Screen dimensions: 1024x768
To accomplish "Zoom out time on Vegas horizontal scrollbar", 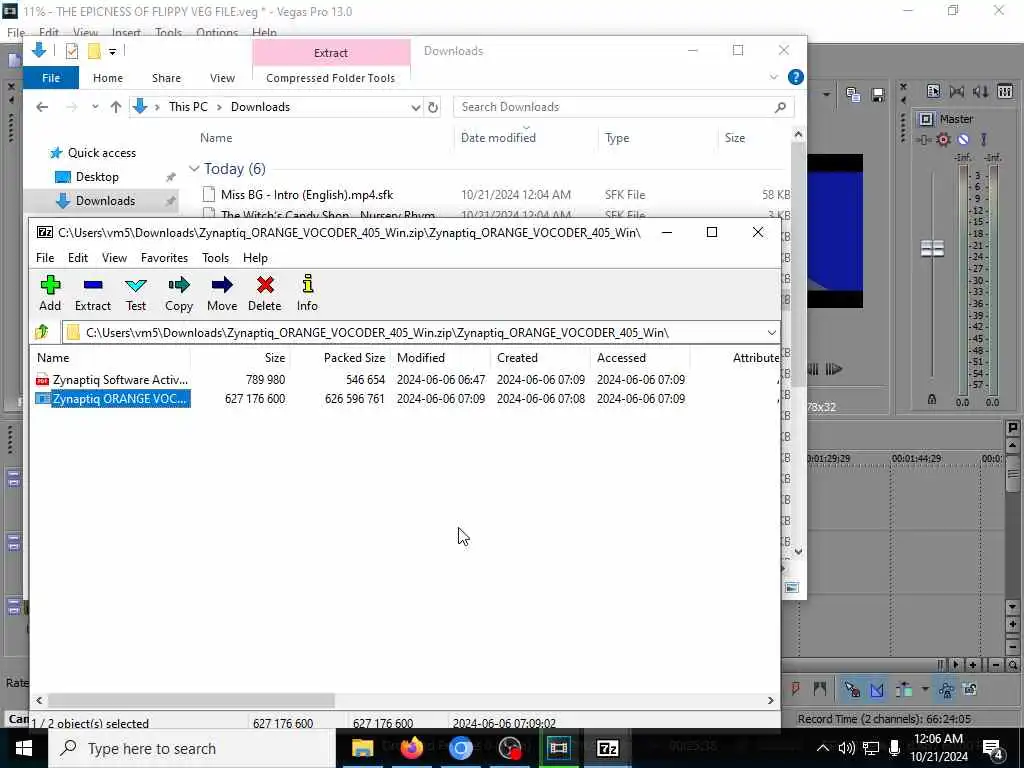I will click(x=996, y=665).
